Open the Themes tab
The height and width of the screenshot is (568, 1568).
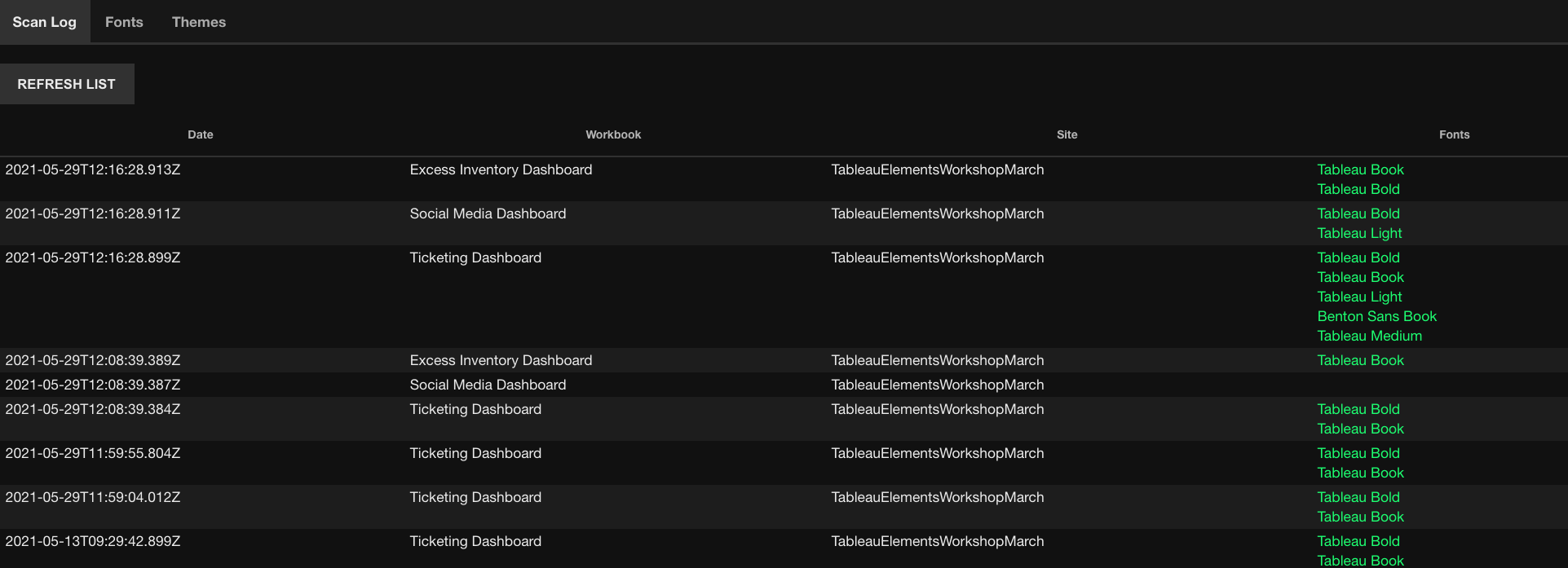pos(199,22)
